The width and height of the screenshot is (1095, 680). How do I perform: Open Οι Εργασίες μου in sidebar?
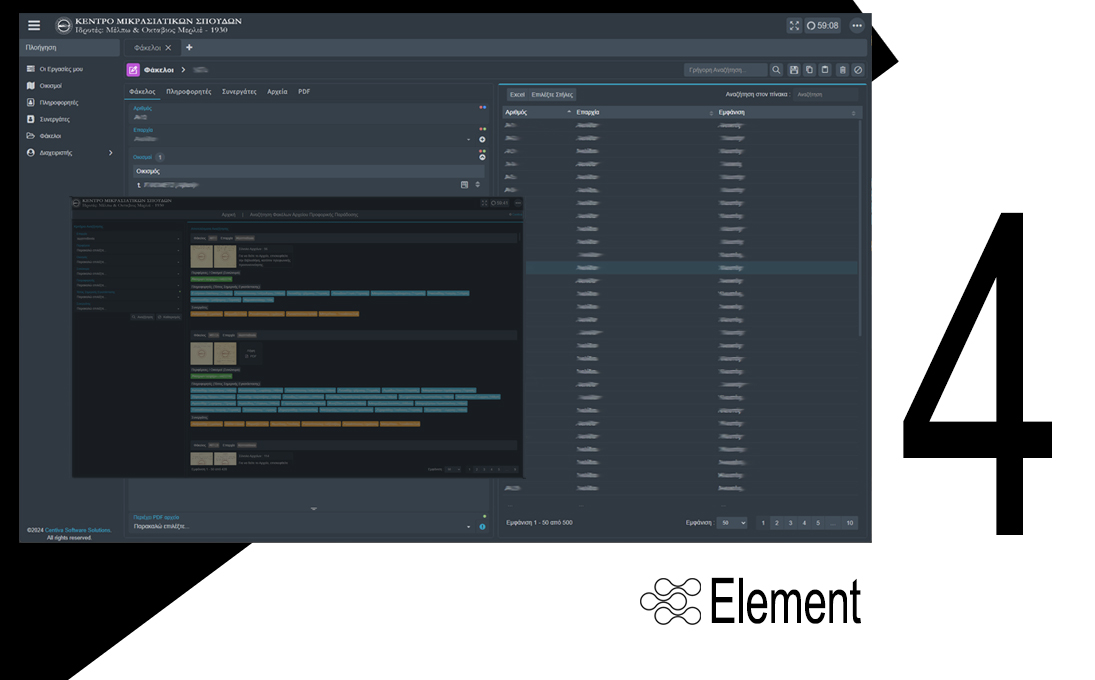(61, 69)
